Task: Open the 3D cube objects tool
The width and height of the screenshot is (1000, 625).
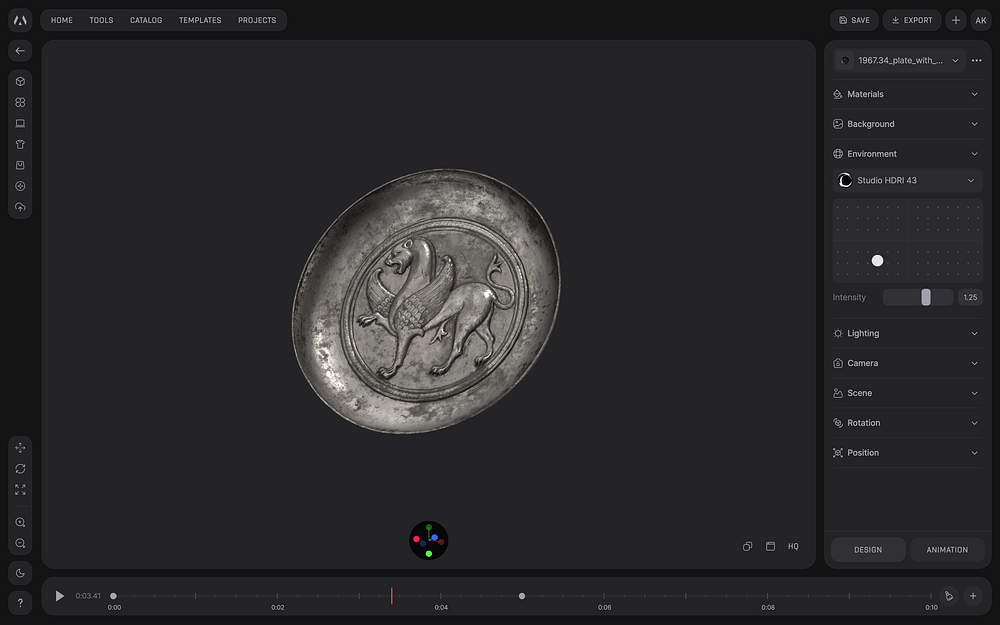Action: [20, 82]
